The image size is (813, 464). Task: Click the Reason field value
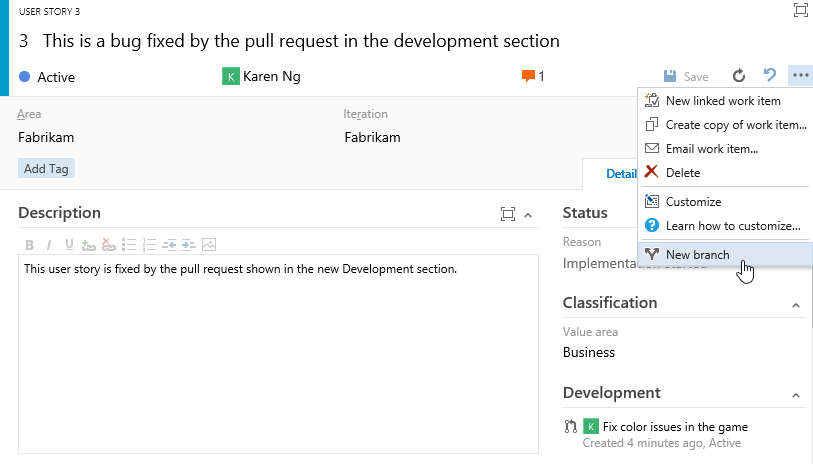(600, 263)
